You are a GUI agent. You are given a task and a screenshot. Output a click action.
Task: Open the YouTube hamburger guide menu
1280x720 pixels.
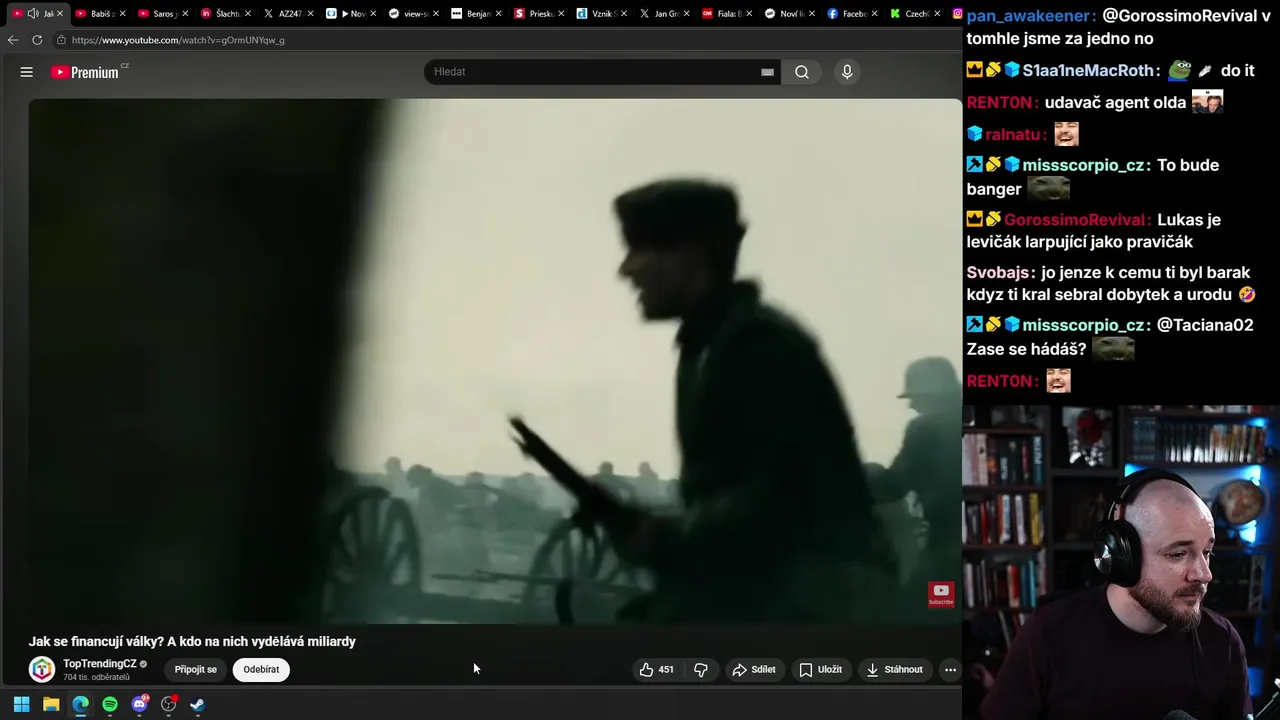pyautogui.click(x=27, y=72)
